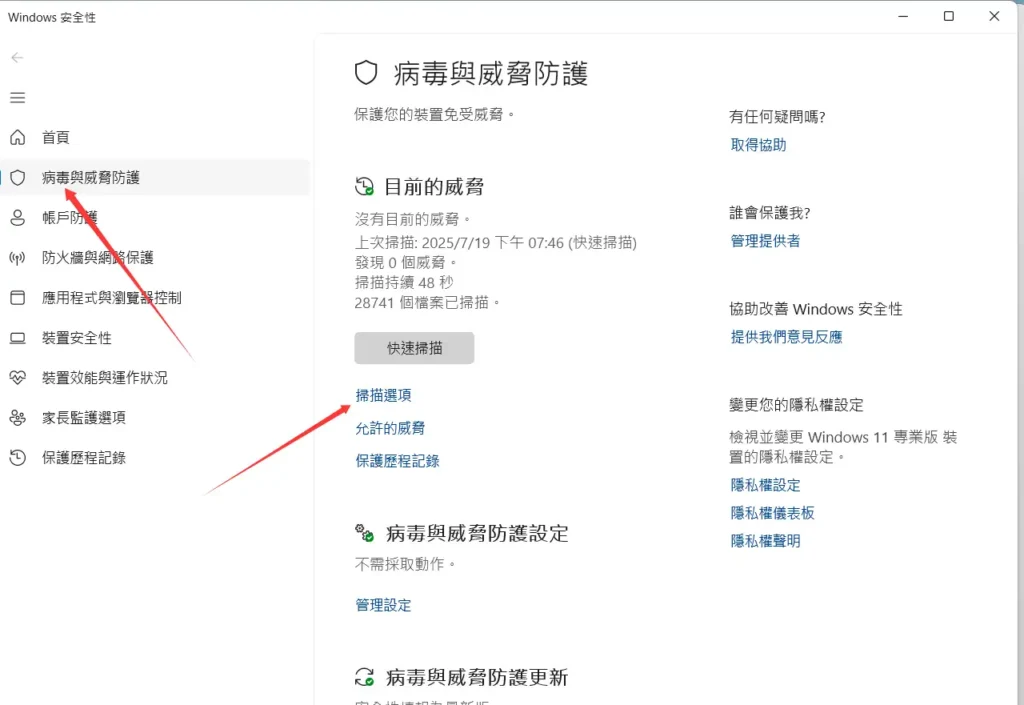This screenshot has height=705, width=1024.
Task: Open the 允許的威脅 link
Action: tap(390, 428)
